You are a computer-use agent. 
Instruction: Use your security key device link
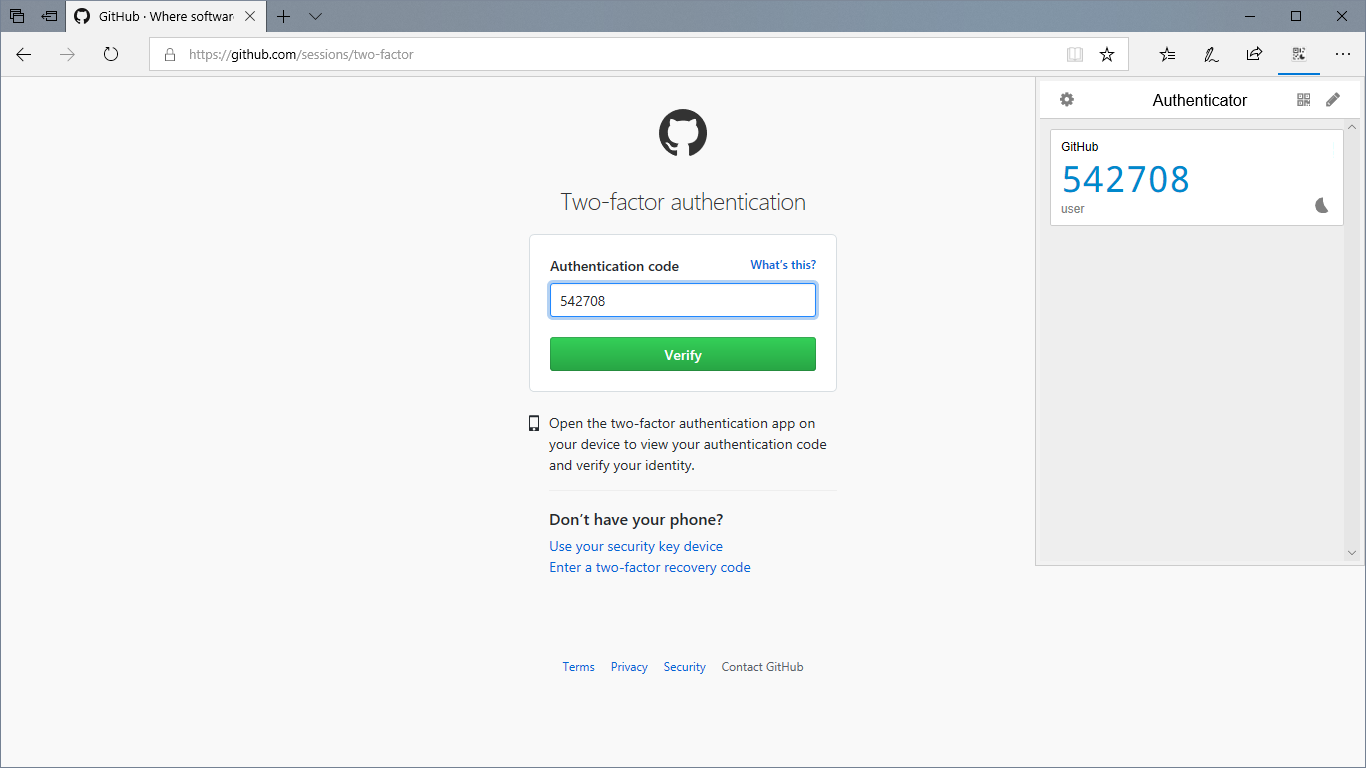tap(636, 546)
